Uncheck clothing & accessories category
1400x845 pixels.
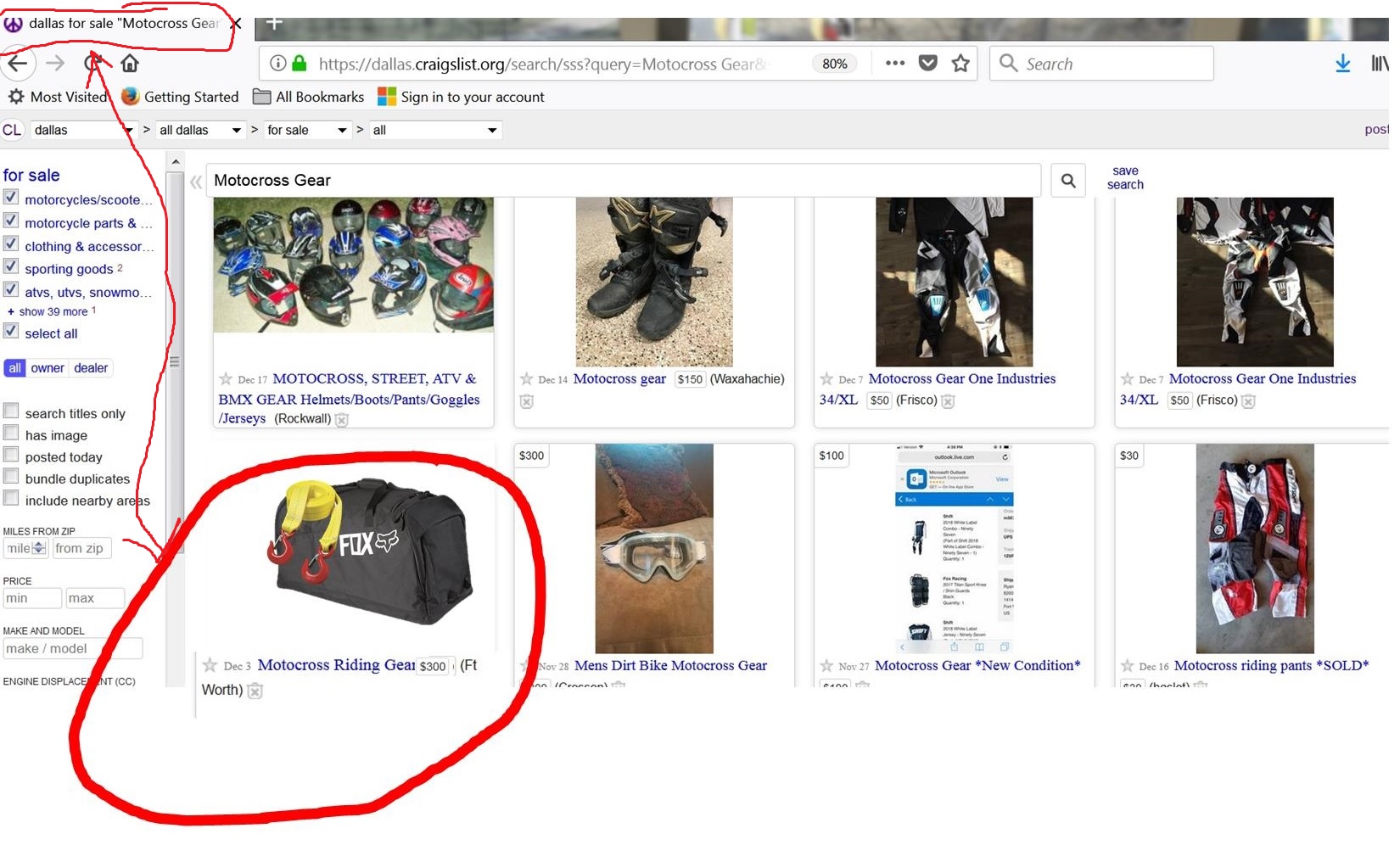point(11,244)
